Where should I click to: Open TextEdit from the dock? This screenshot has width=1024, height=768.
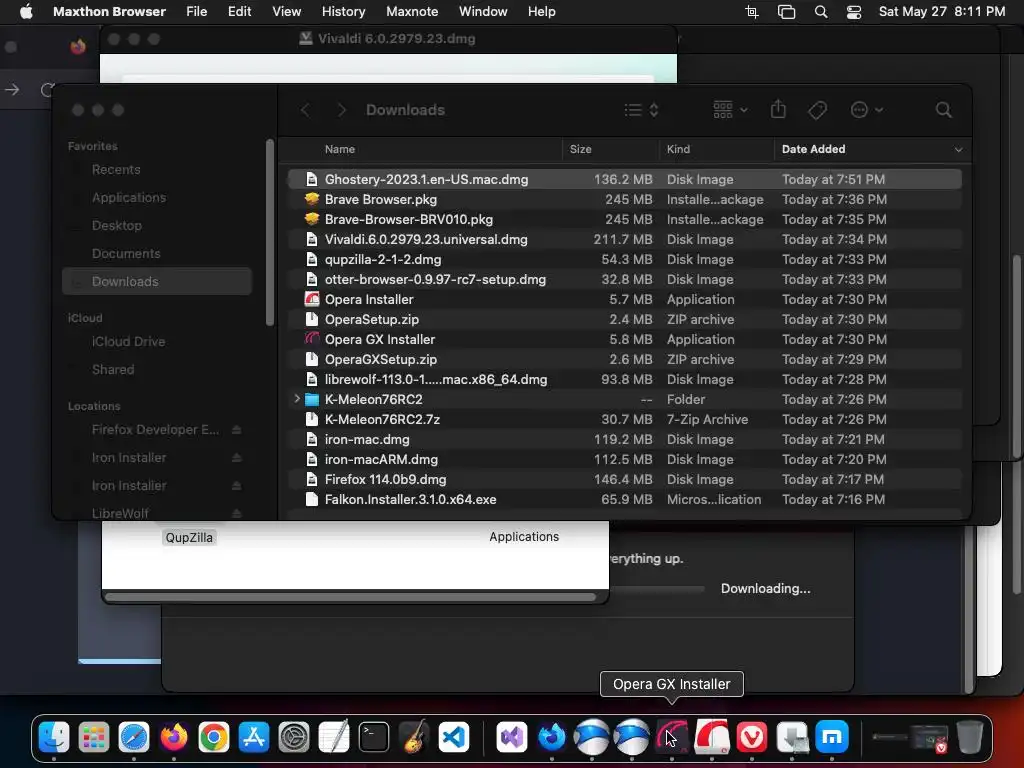(334, 738)
